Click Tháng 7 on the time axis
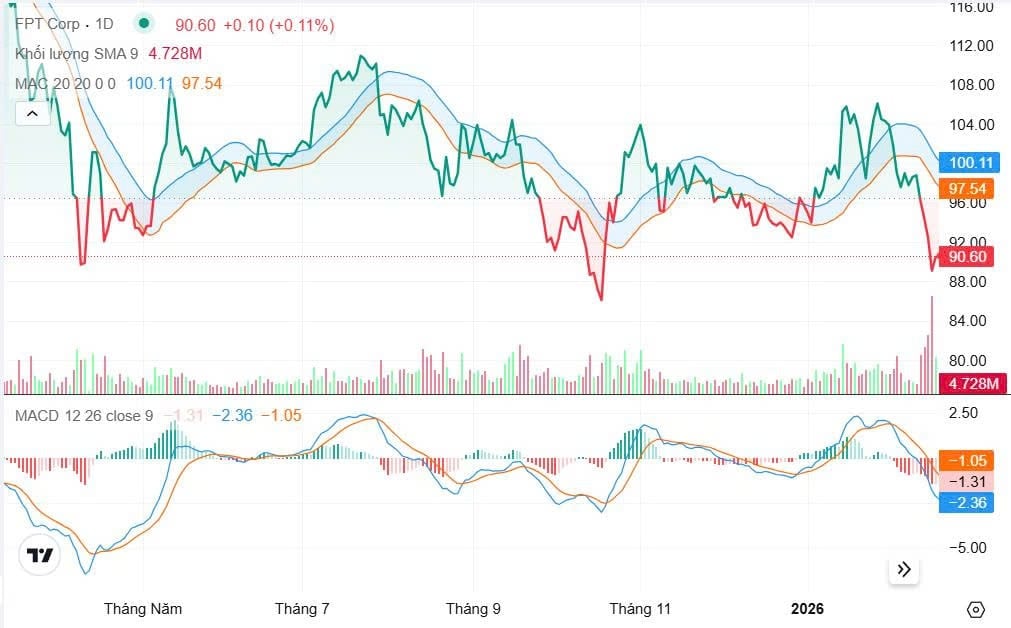1011x628 pixels. pyautogui.click(x=302, y=608)
